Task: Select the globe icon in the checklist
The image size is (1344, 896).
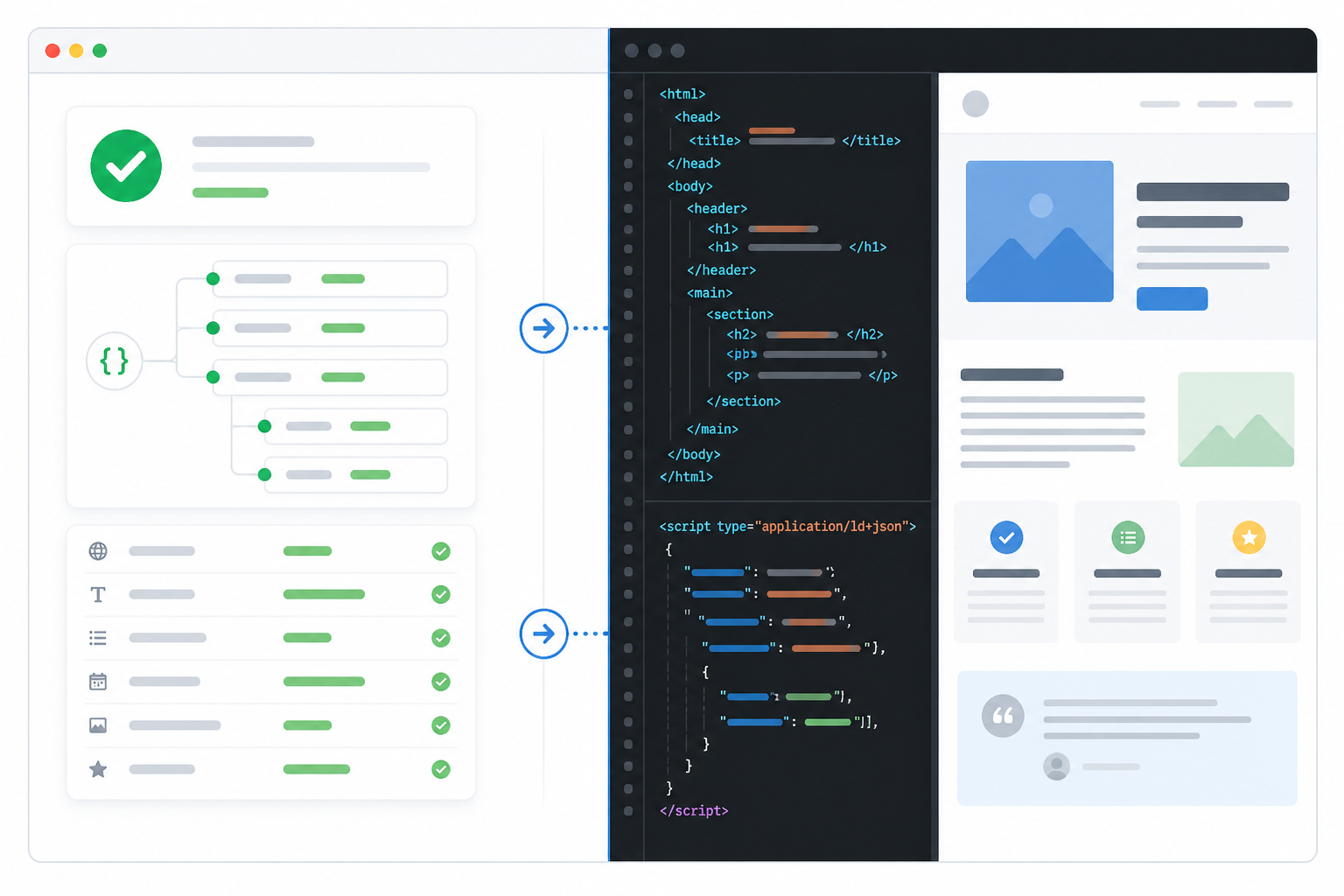Action: (x=98, y=551)
